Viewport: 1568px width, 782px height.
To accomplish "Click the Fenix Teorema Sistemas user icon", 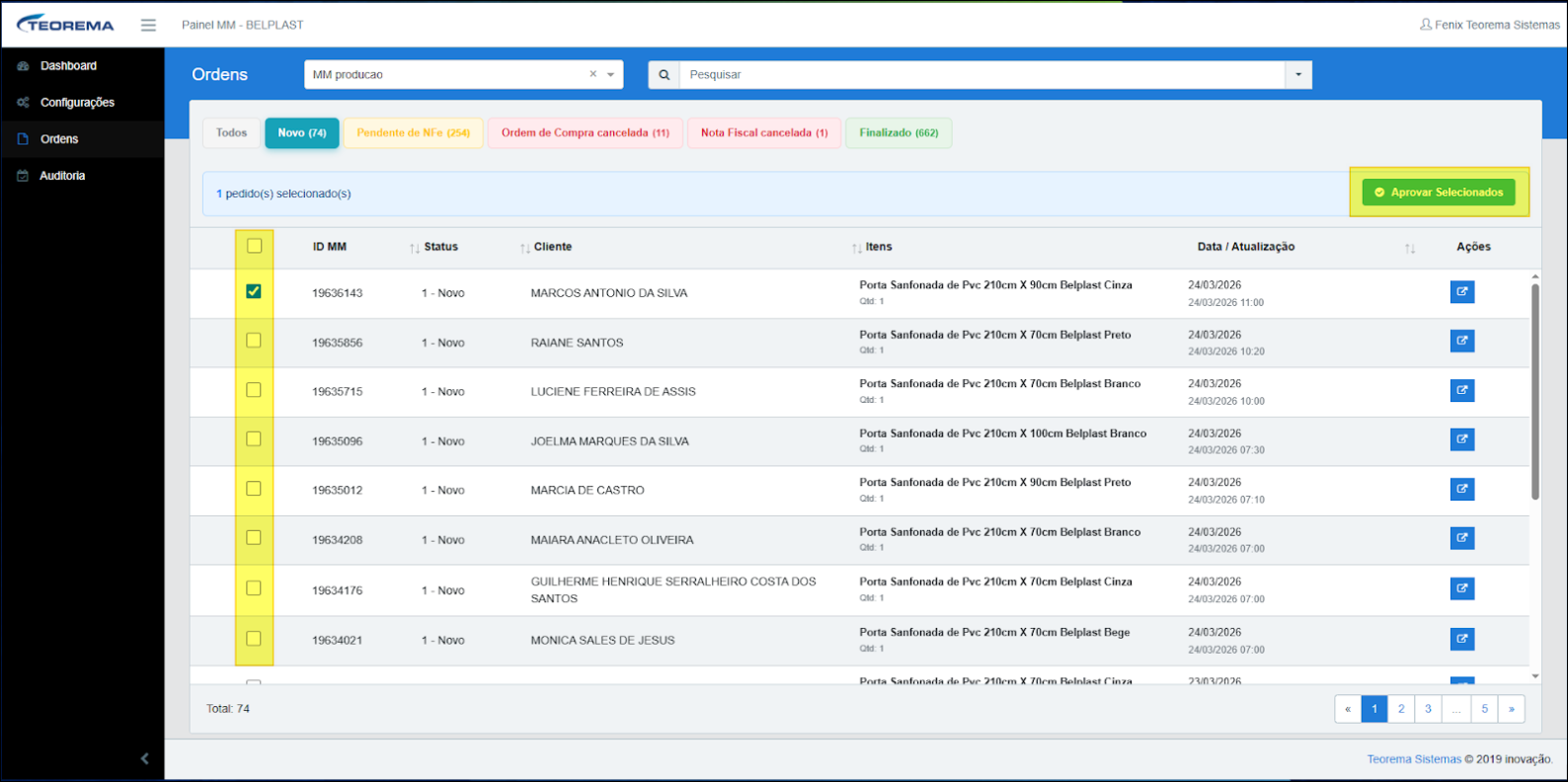I will coord(1426,25).
